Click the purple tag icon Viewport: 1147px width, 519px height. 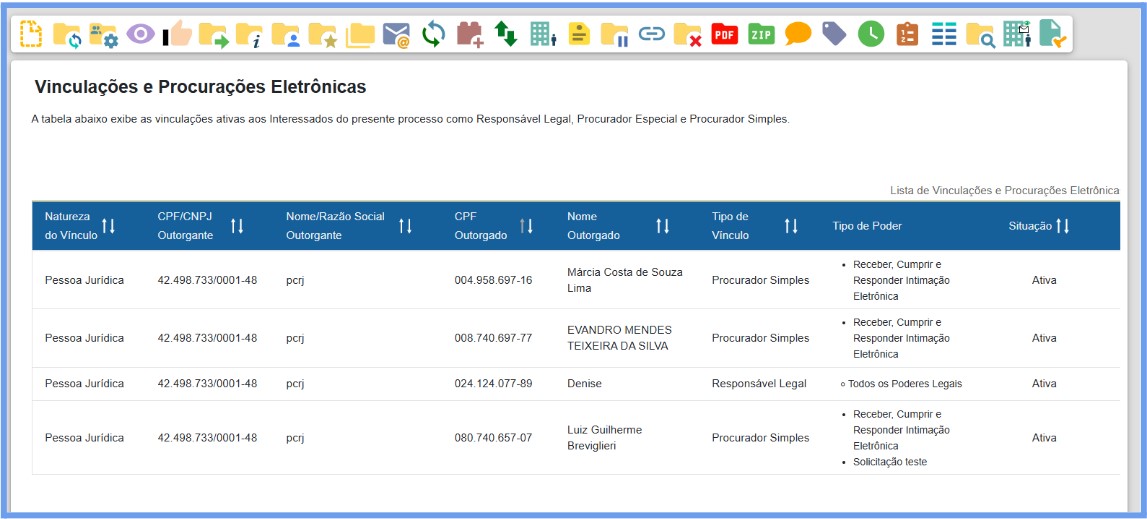(834, 34)
